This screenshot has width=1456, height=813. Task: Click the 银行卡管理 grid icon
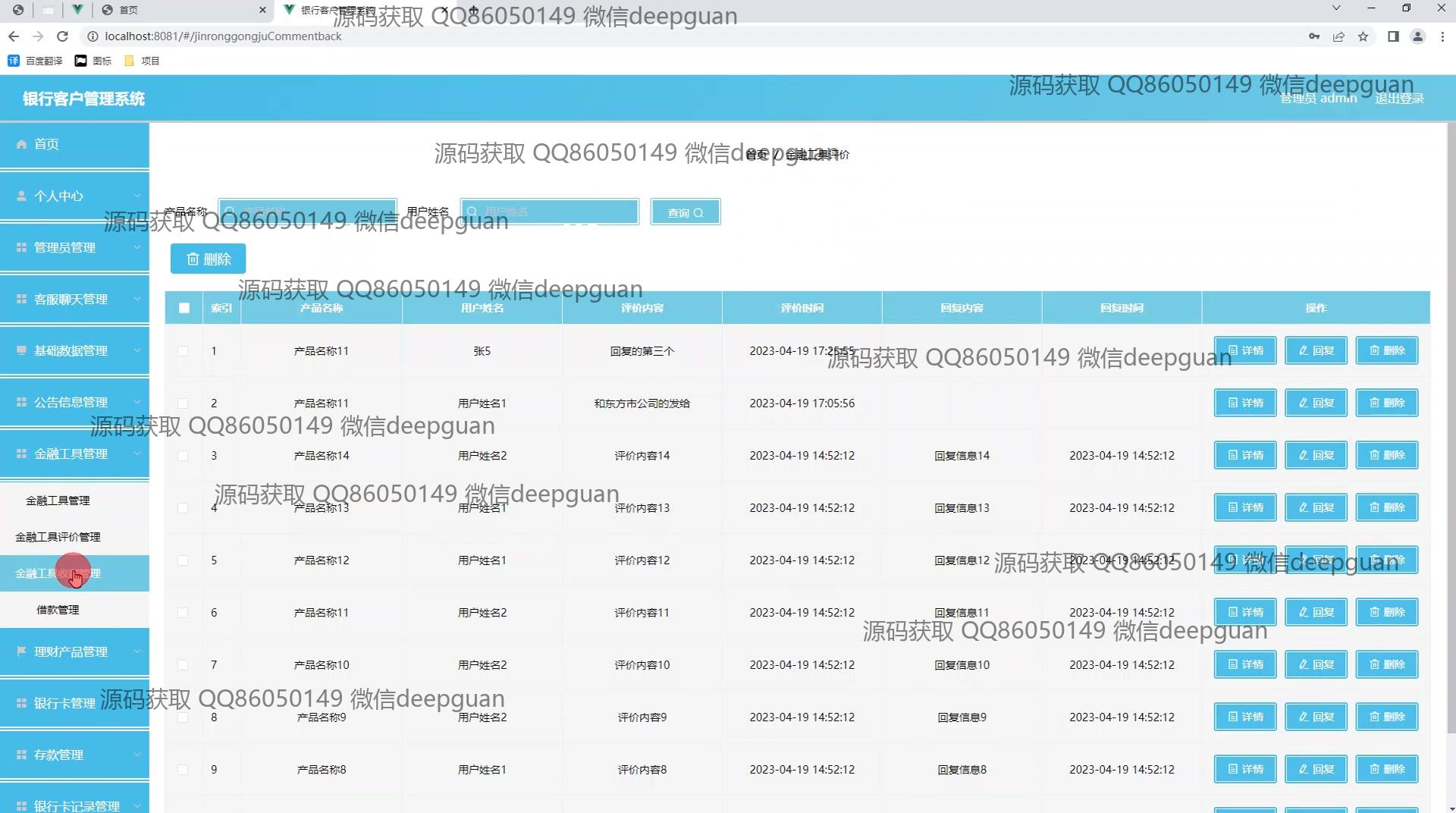click(21, 703)
